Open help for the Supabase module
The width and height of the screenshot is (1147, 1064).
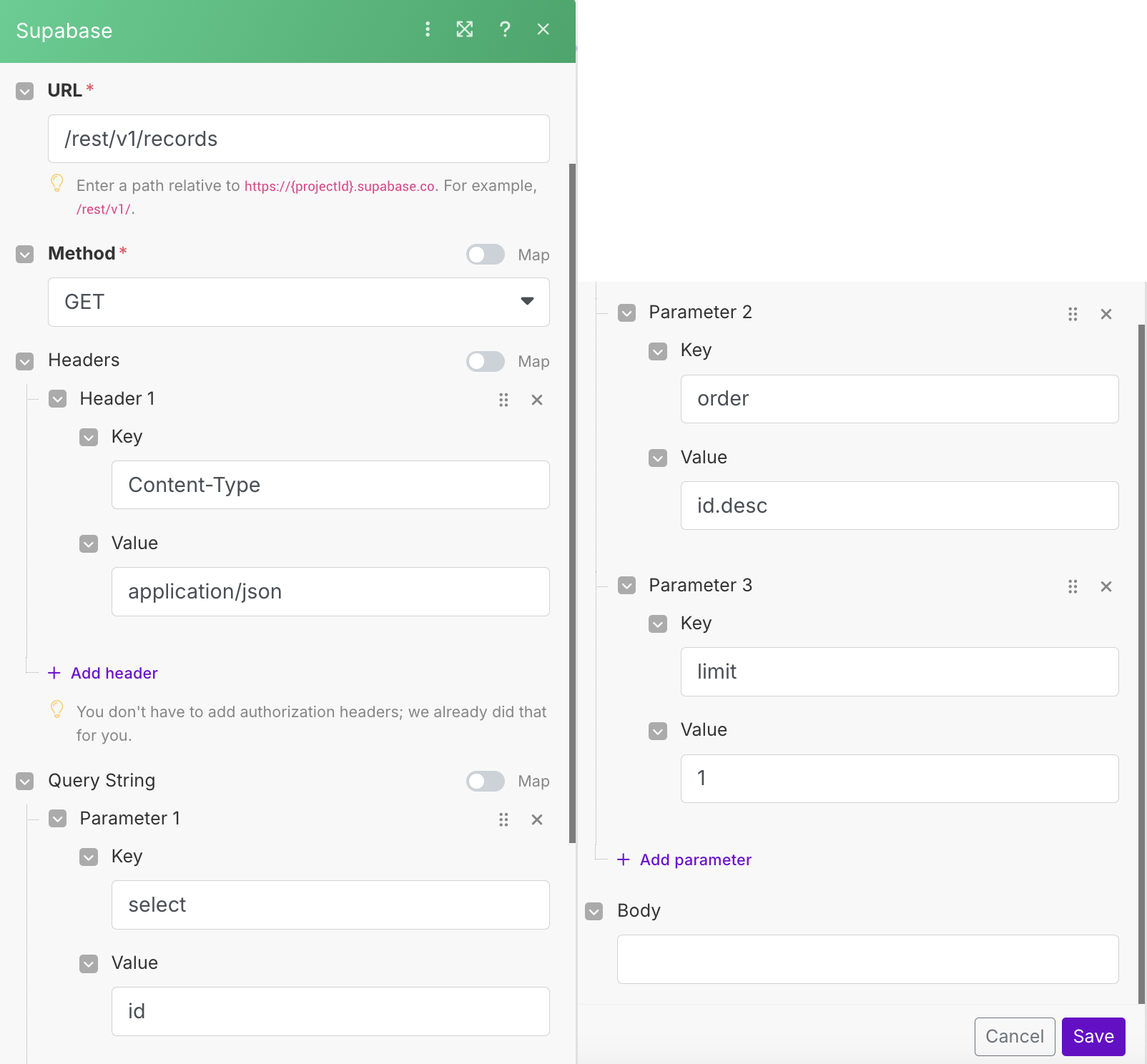click(505, 30)
